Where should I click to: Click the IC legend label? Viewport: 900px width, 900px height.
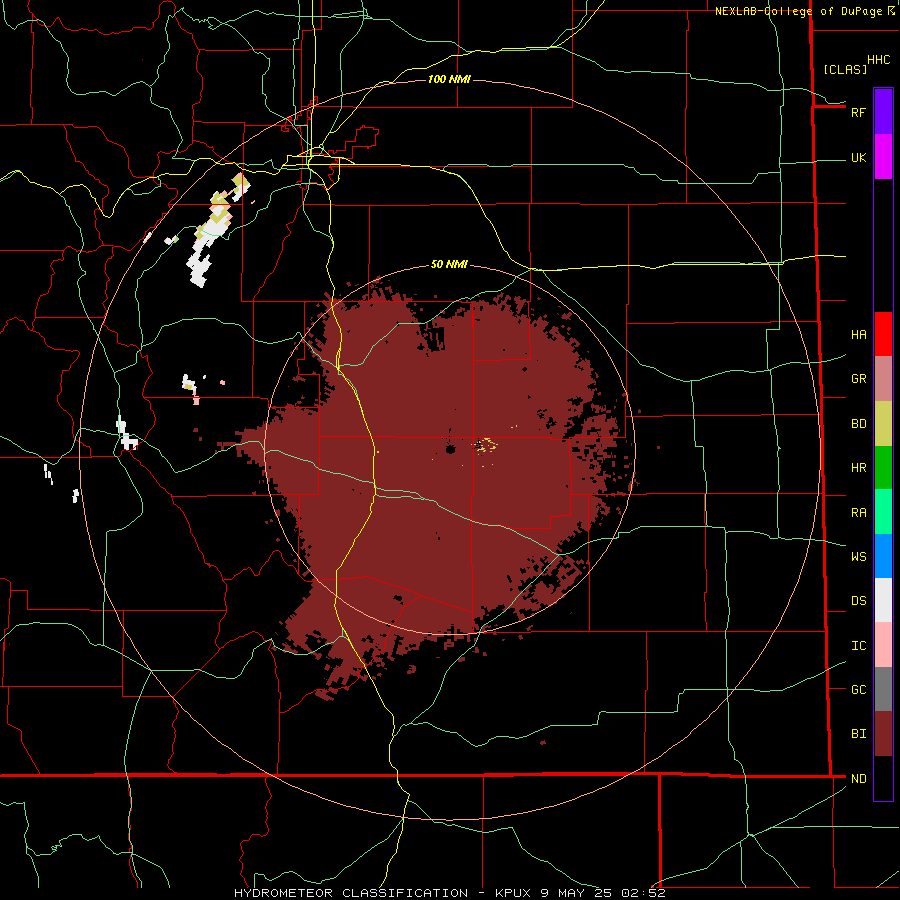(x=858, y=646)
